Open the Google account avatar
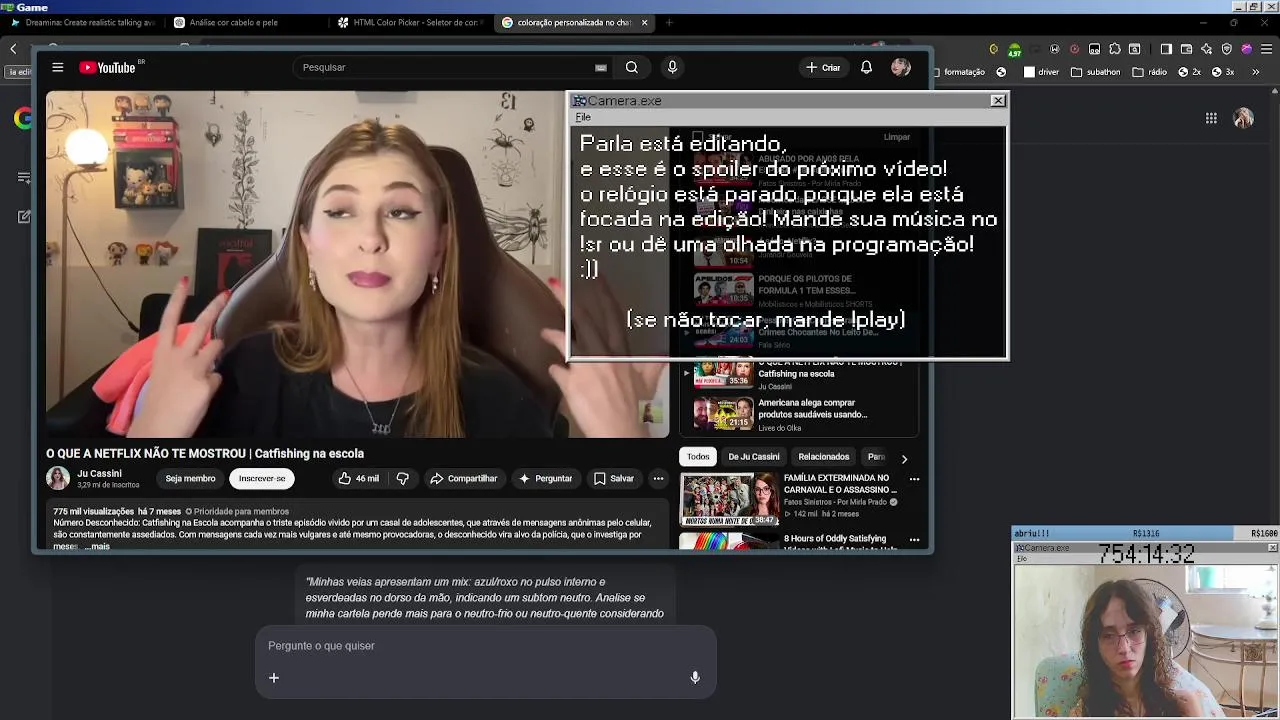 [x=1243, y=118]
